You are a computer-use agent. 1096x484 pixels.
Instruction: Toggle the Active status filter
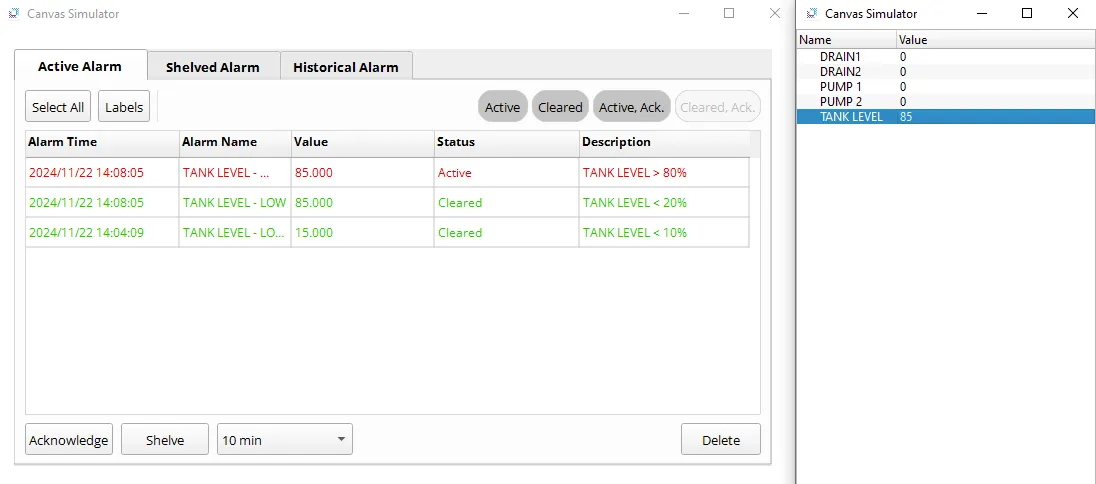[502, 107]
